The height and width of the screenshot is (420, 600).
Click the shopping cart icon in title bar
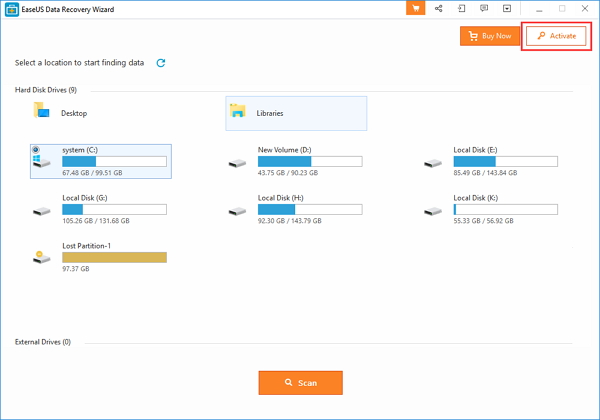click(416, 8)
